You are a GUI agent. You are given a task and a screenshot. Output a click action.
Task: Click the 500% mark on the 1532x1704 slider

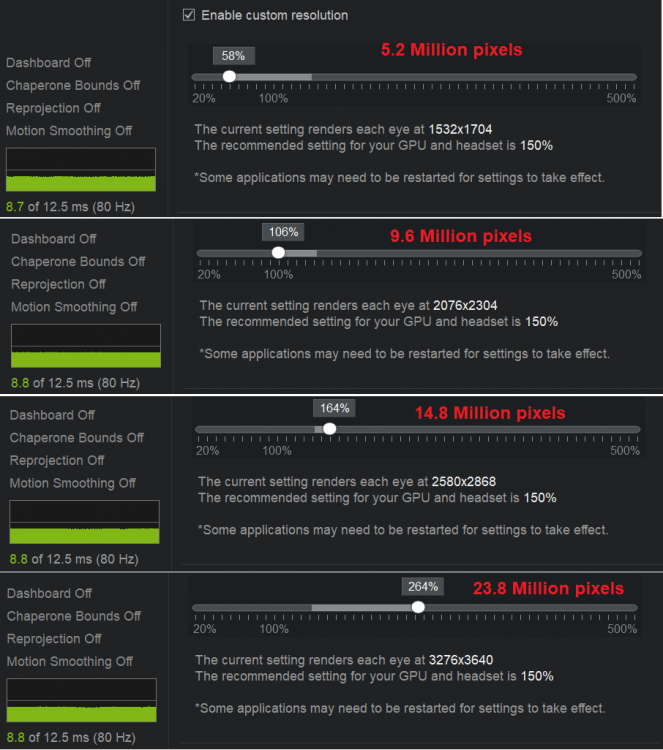(x=621, y=98)
